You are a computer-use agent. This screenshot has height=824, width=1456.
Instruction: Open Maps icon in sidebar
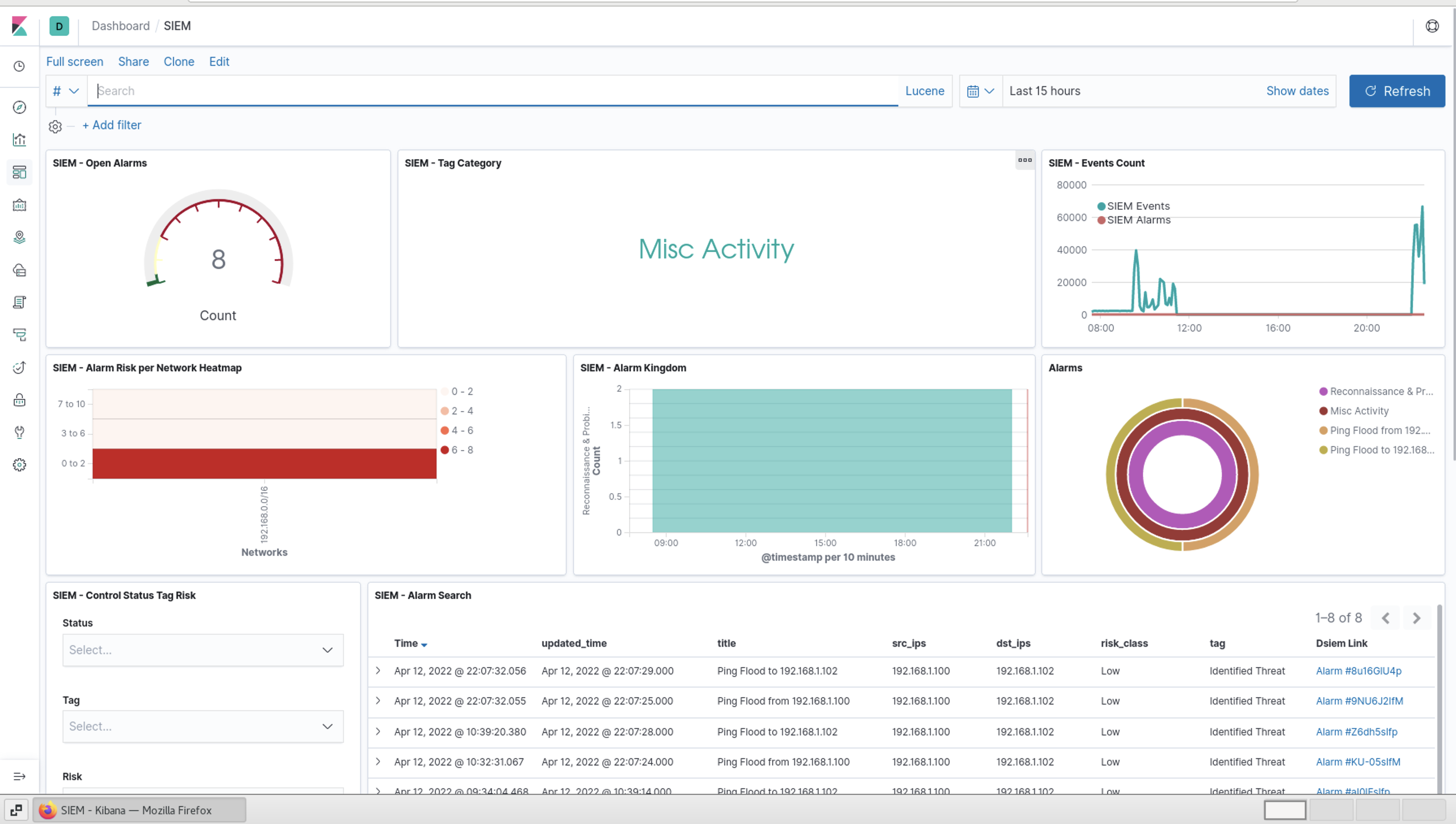[19, 237]
